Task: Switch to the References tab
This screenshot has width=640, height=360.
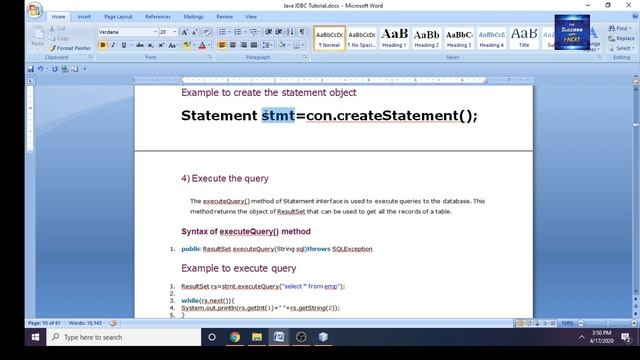Action: (x=158, y=17)
